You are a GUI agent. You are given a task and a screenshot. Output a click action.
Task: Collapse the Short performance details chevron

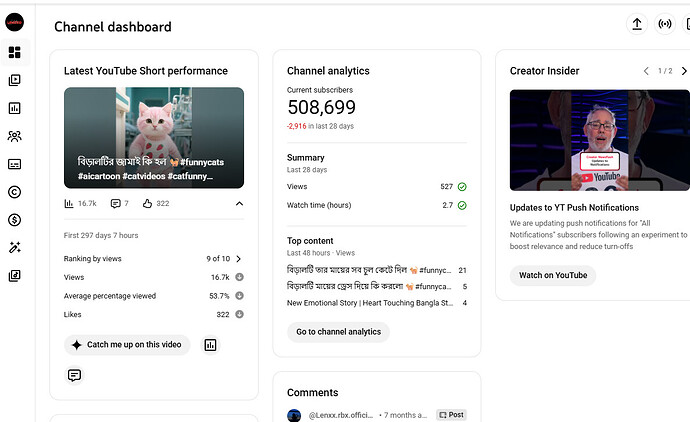click(x=239, y=203)
